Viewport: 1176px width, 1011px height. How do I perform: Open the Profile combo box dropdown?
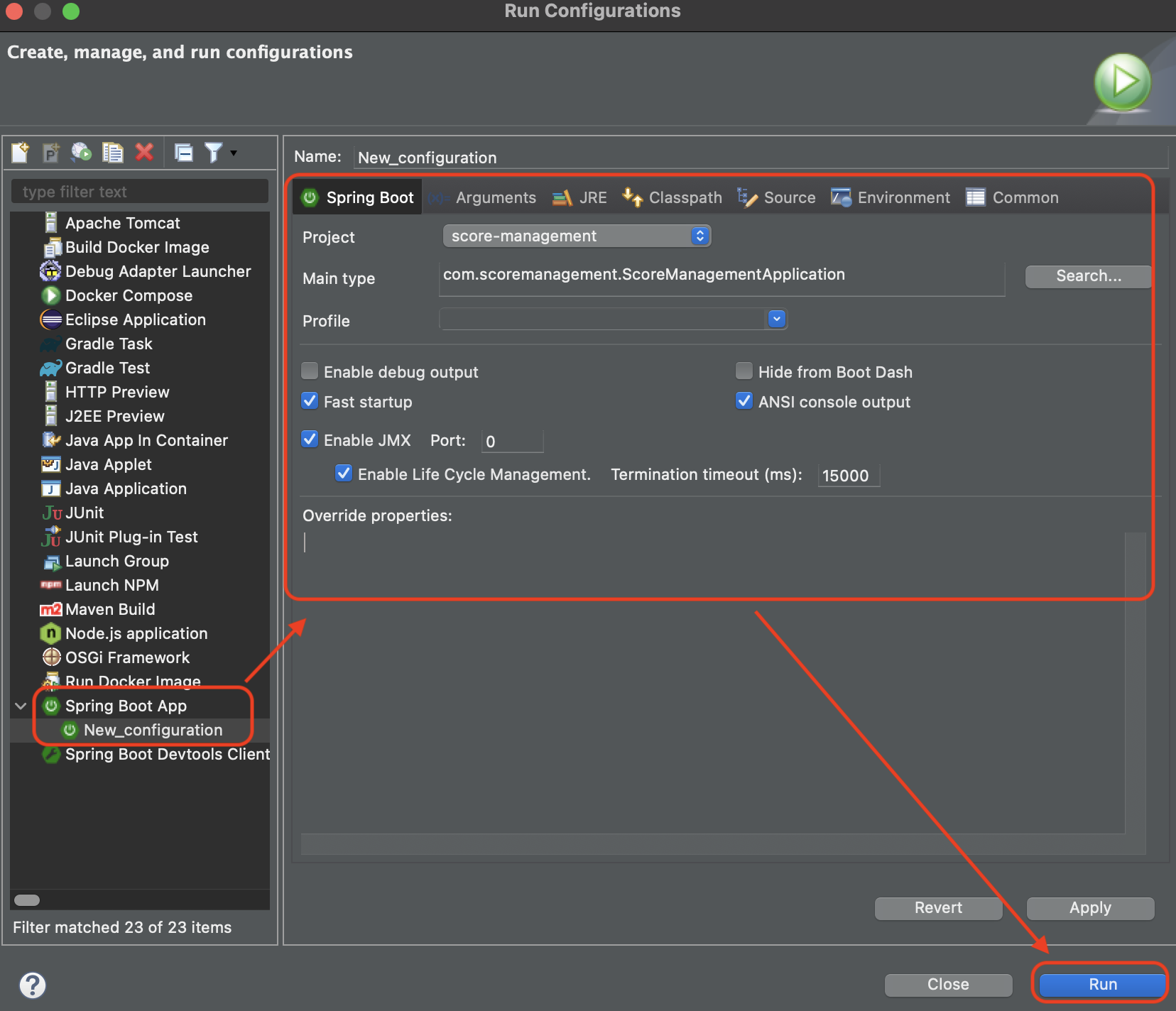coord(777,319)
